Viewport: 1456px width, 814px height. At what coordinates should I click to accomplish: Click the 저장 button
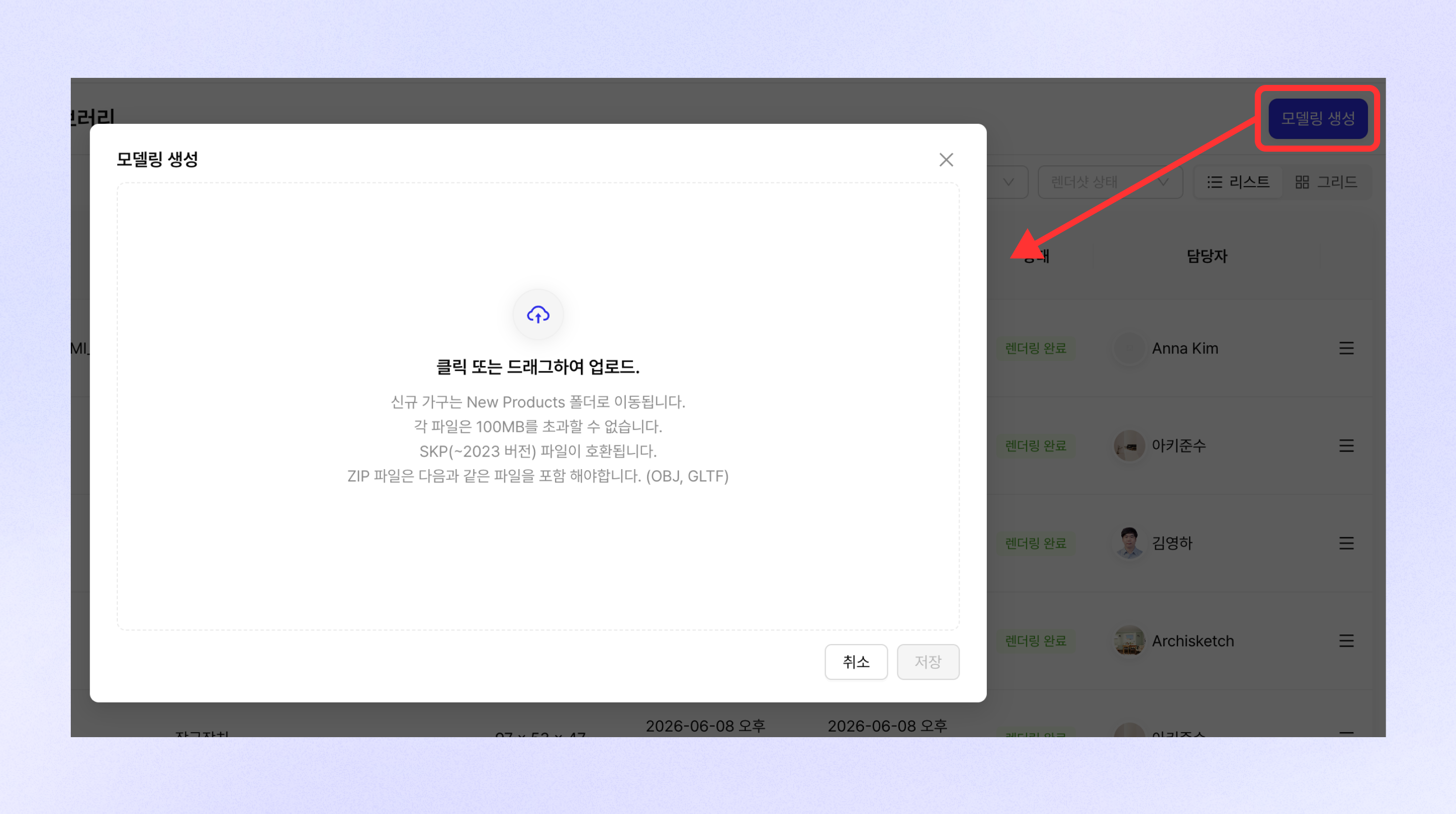tap(928, 662)
